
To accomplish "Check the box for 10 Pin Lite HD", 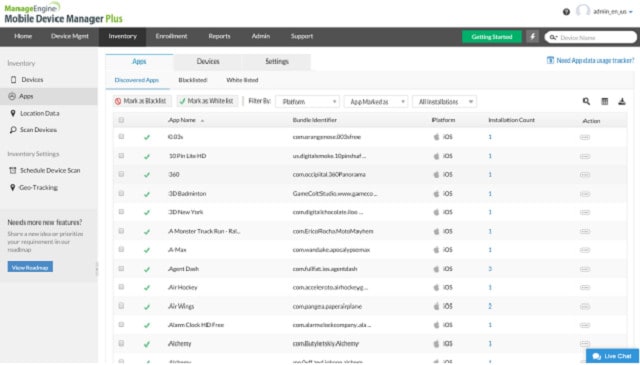I will (121, 156).
